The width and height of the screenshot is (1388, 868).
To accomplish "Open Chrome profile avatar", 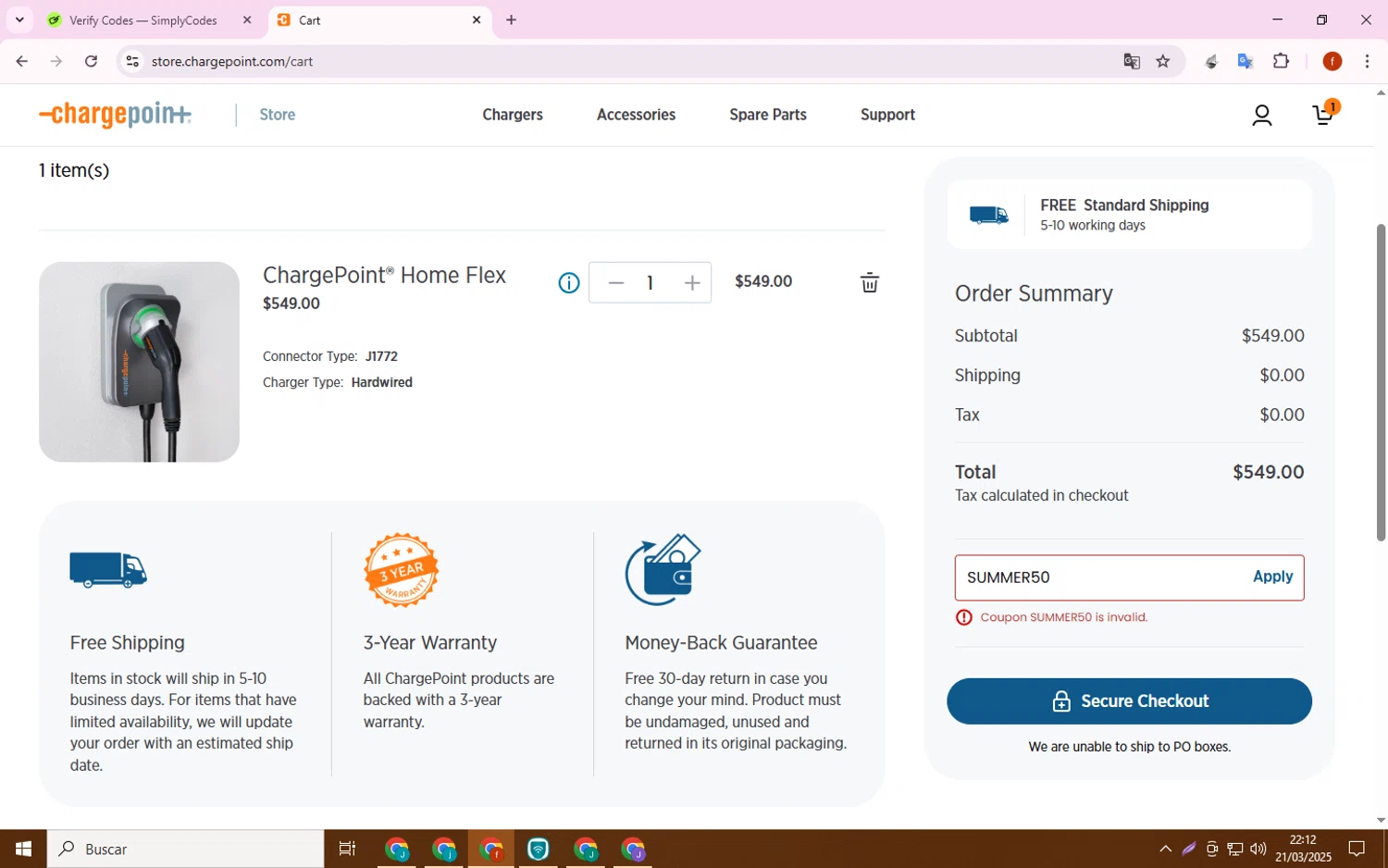I will coord(1332,61).
